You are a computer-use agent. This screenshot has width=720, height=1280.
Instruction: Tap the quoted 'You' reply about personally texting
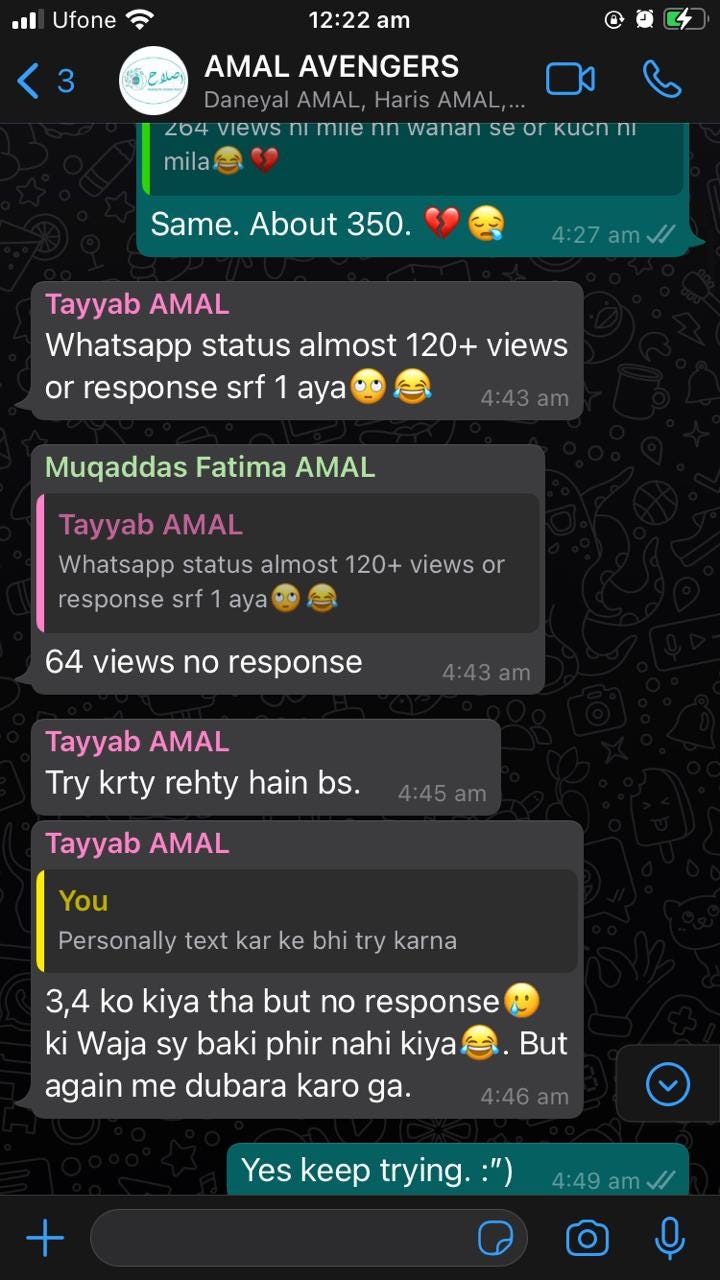[308, 921]
